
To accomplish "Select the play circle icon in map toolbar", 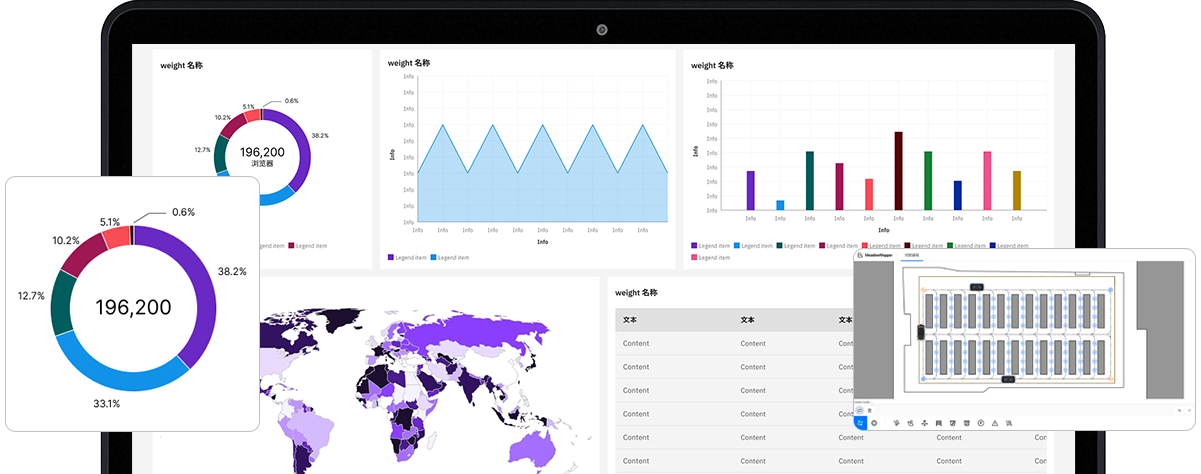I will 981,423.
